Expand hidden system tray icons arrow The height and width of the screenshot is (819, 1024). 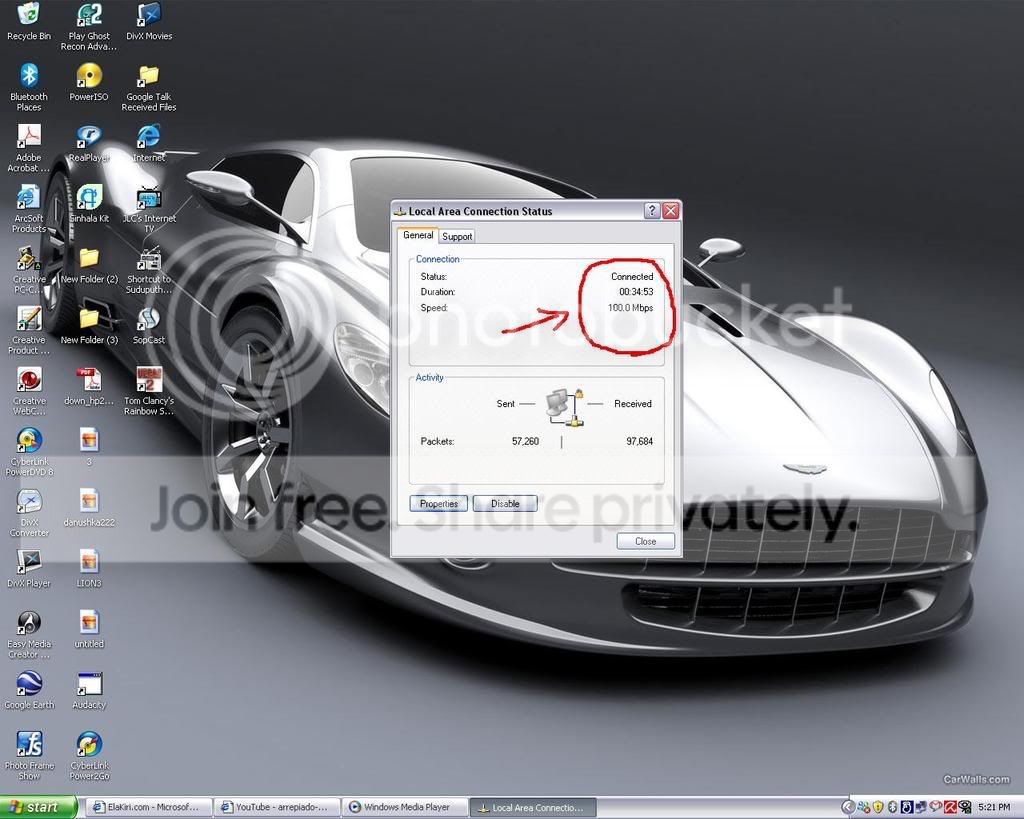[848, 807]
